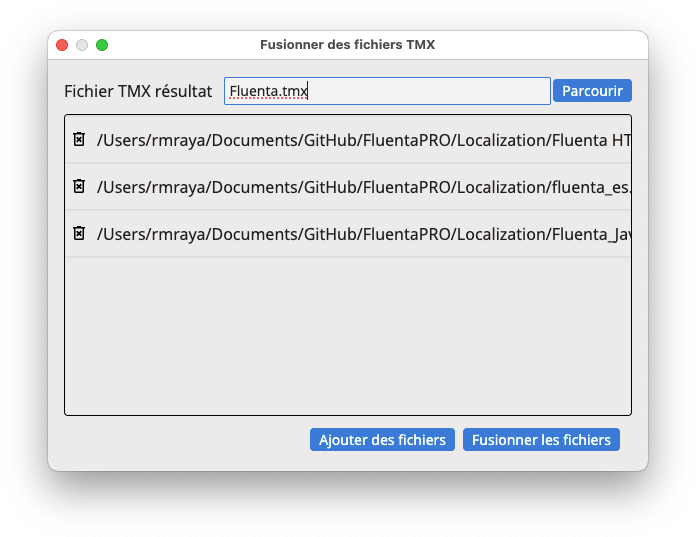
Task: Click the Parcourir button
Action: pyautogui.click(x=592, y=91)
